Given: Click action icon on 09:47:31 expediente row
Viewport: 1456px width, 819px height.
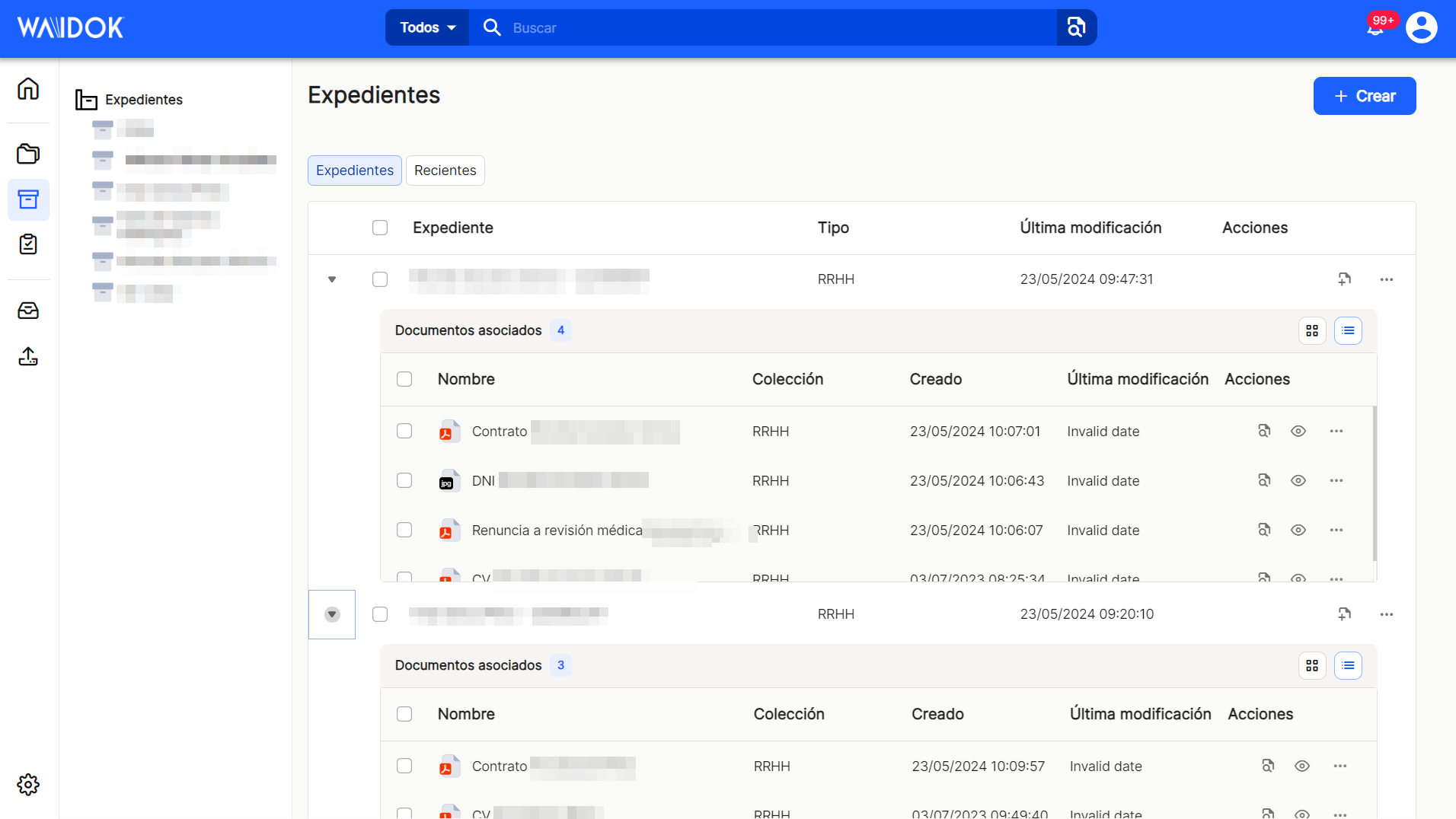Looking at the screenshot, I should point(1345,279).
